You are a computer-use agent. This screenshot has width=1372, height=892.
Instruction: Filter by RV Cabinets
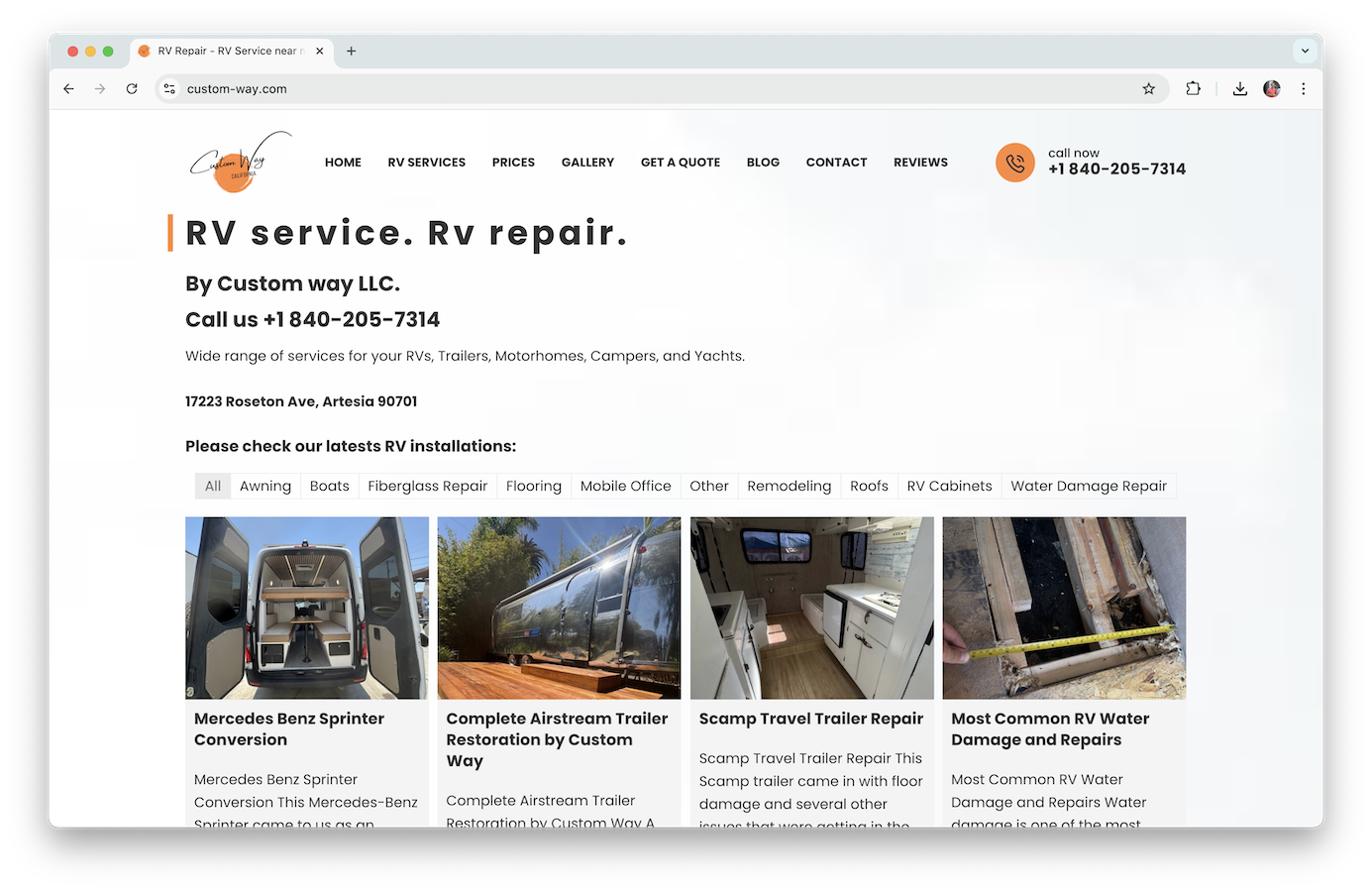point(949,486)
